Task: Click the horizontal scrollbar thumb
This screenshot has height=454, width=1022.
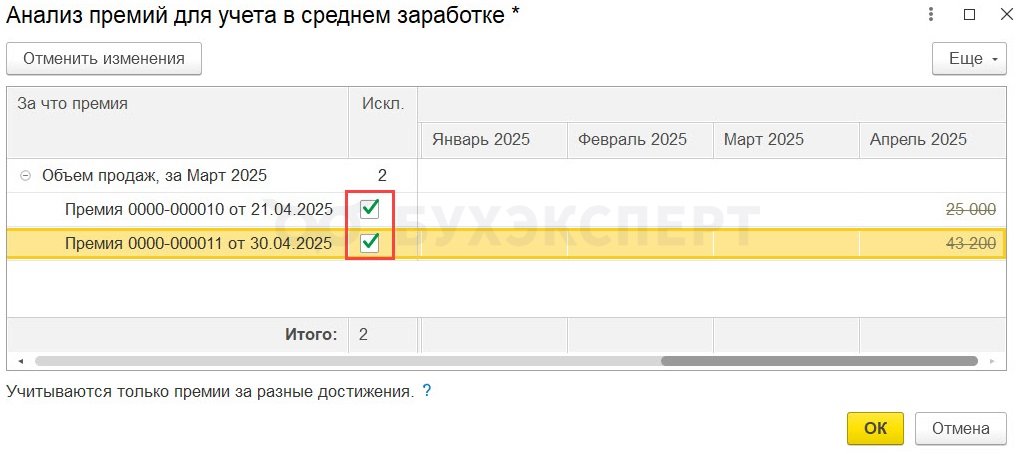Action: pyautogui.click(x=819, y=361)
